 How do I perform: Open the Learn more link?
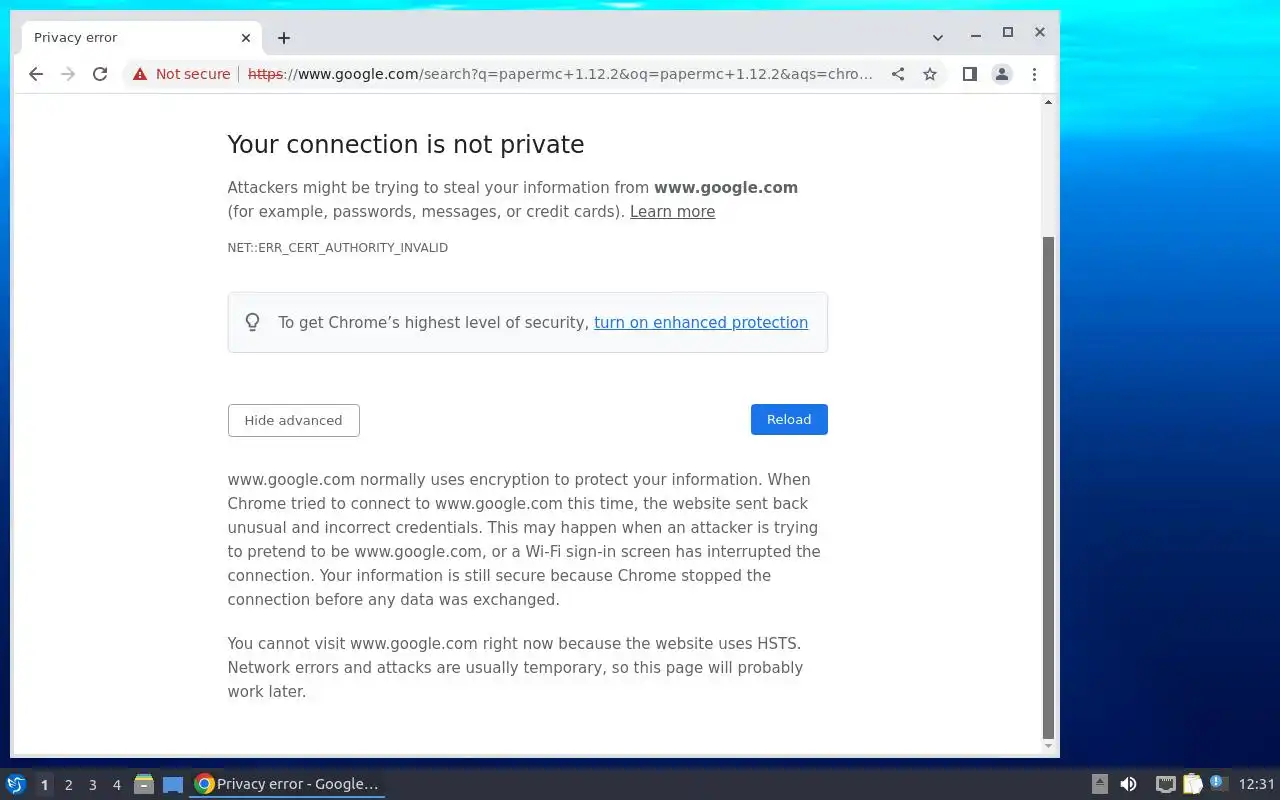tap(672, 212)
